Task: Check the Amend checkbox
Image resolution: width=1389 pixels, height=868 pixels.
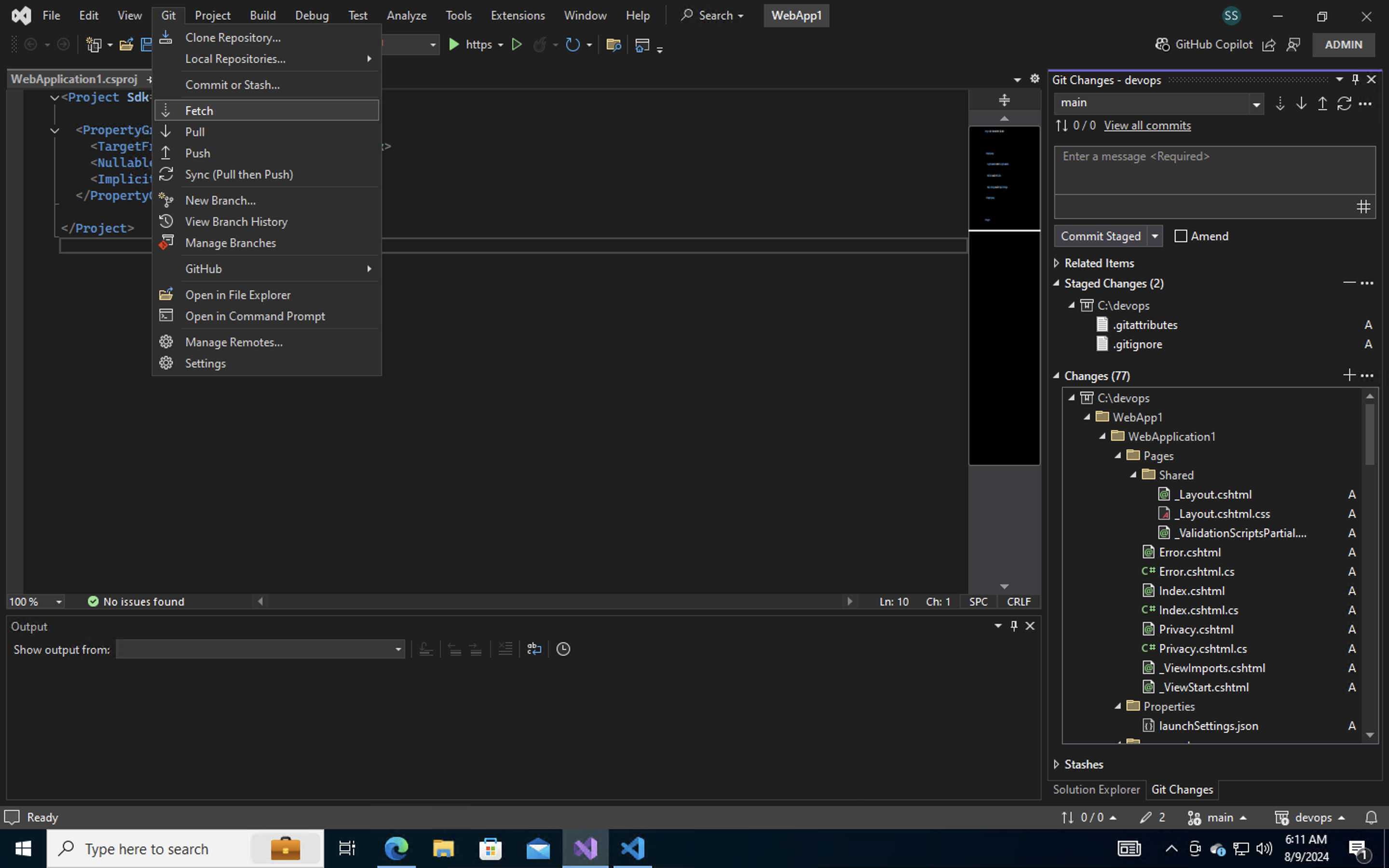Action: point(1181,236)
